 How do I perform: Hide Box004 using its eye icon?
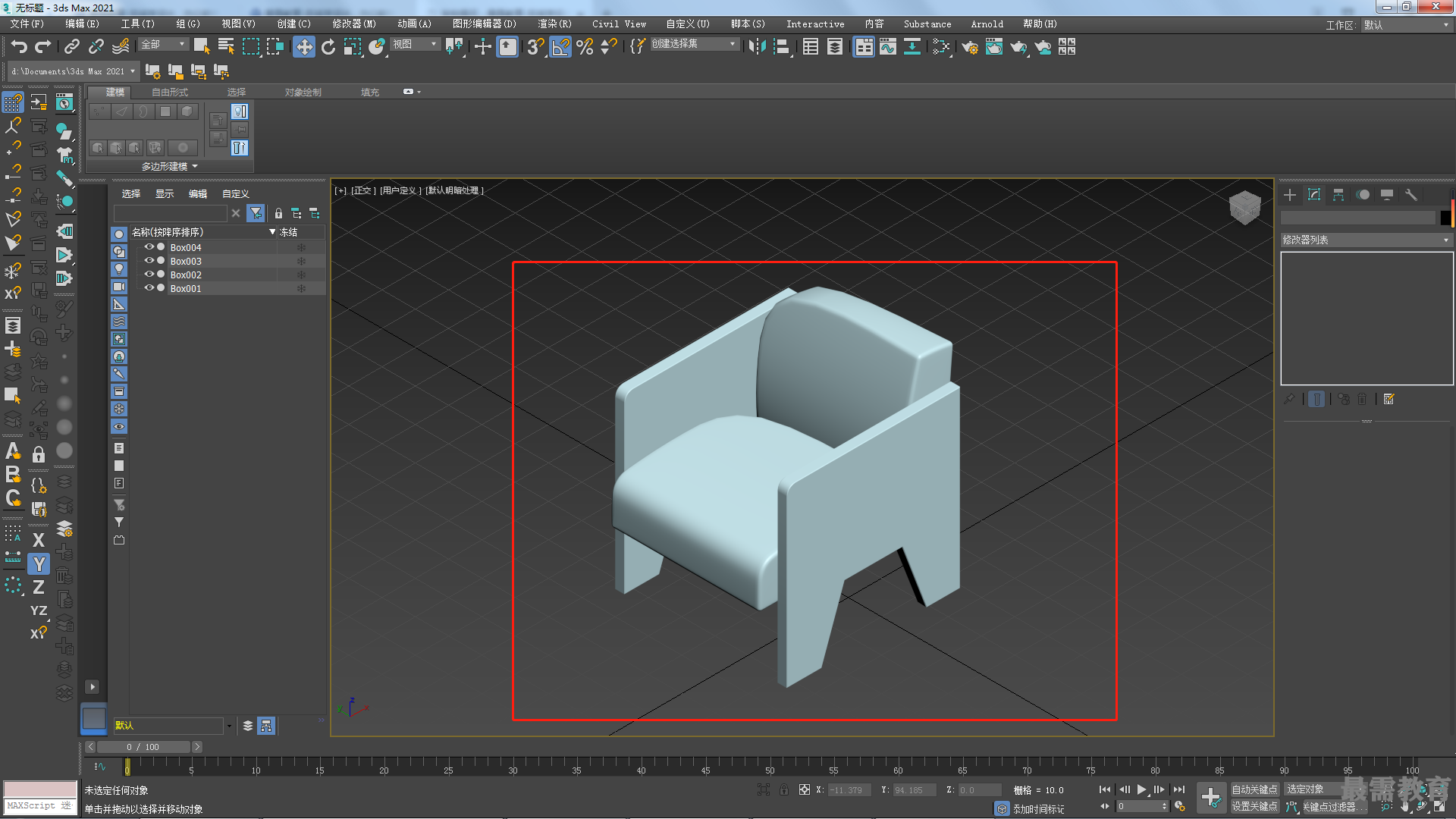point(149,247)
